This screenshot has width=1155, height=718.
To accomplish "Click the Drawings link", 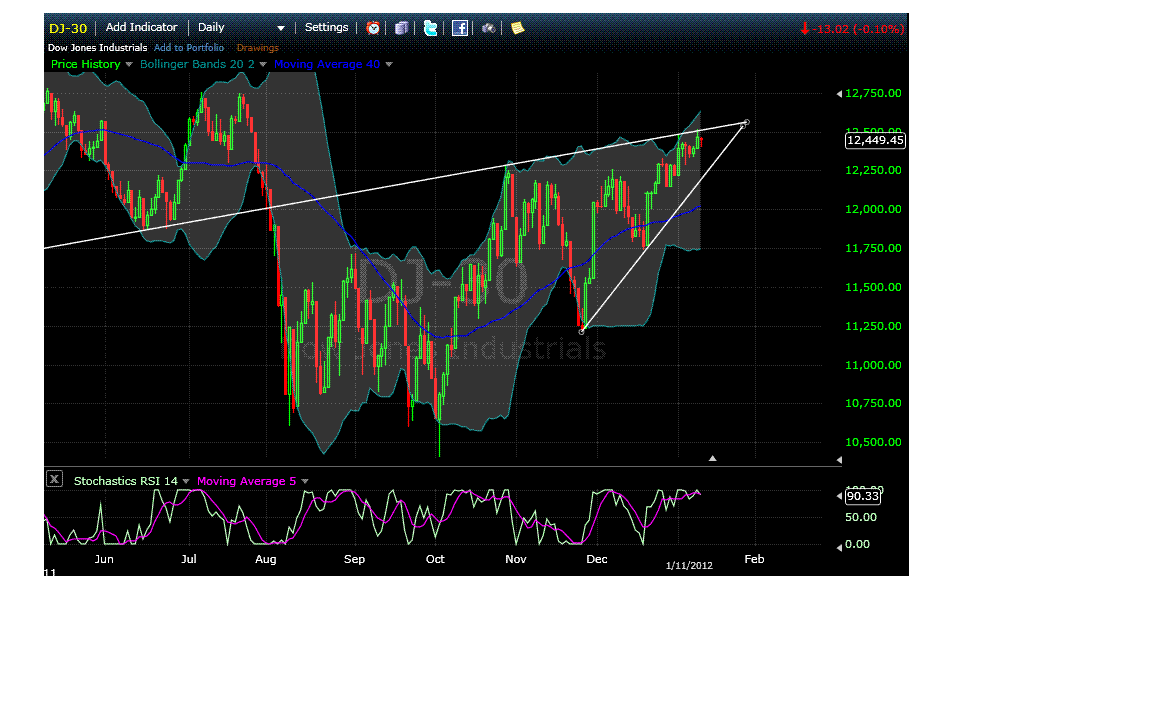I will point(257,47).
